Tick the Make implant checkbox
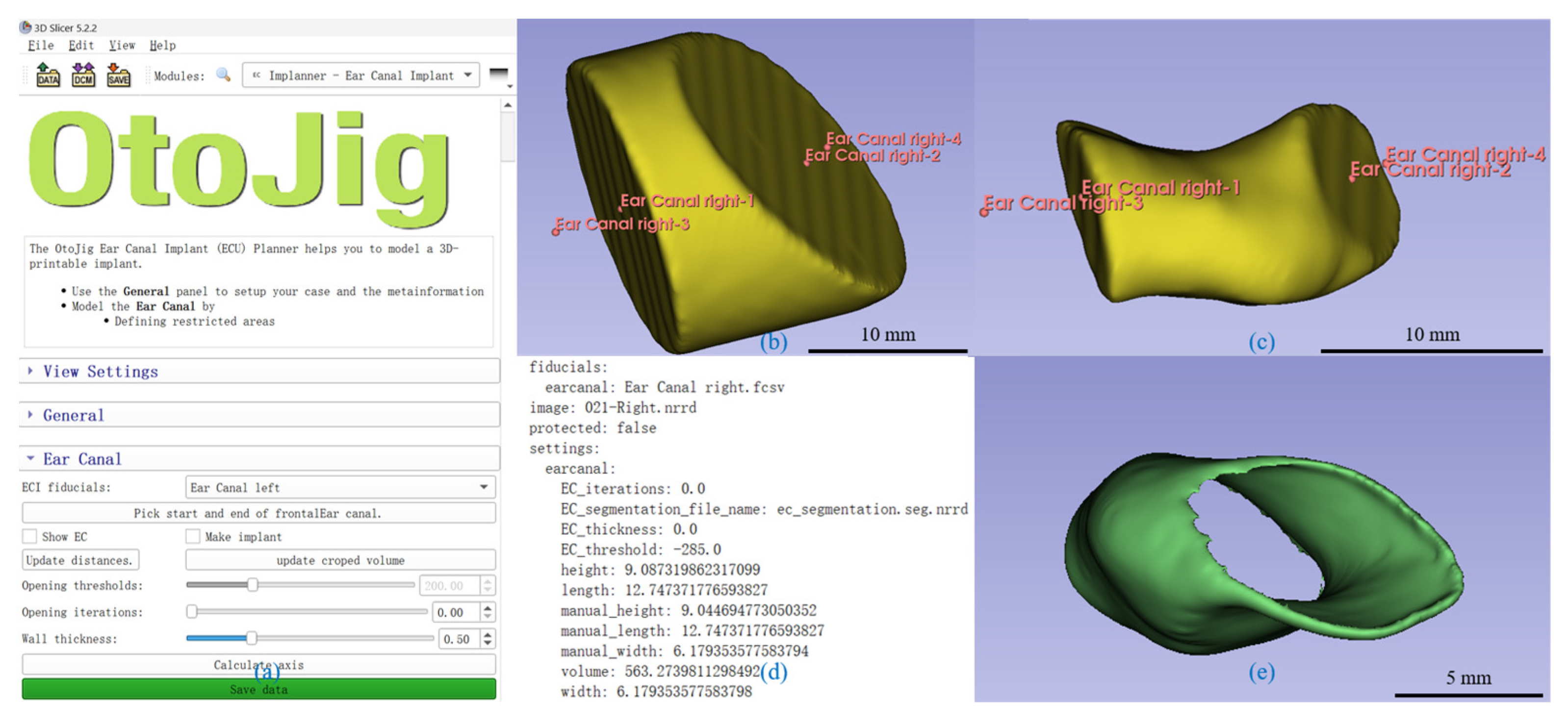This screenshot has height=722, width=1568. (193, 537)
